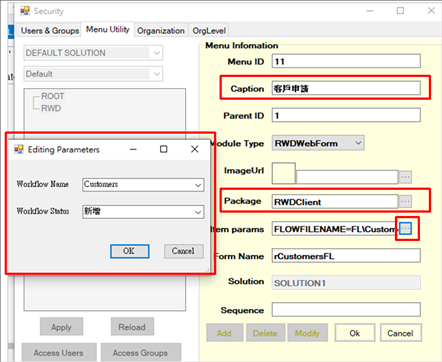Viewport: 442px width, 362px height.
Task: Select the RWD tree node
Action: pos(51,108)
